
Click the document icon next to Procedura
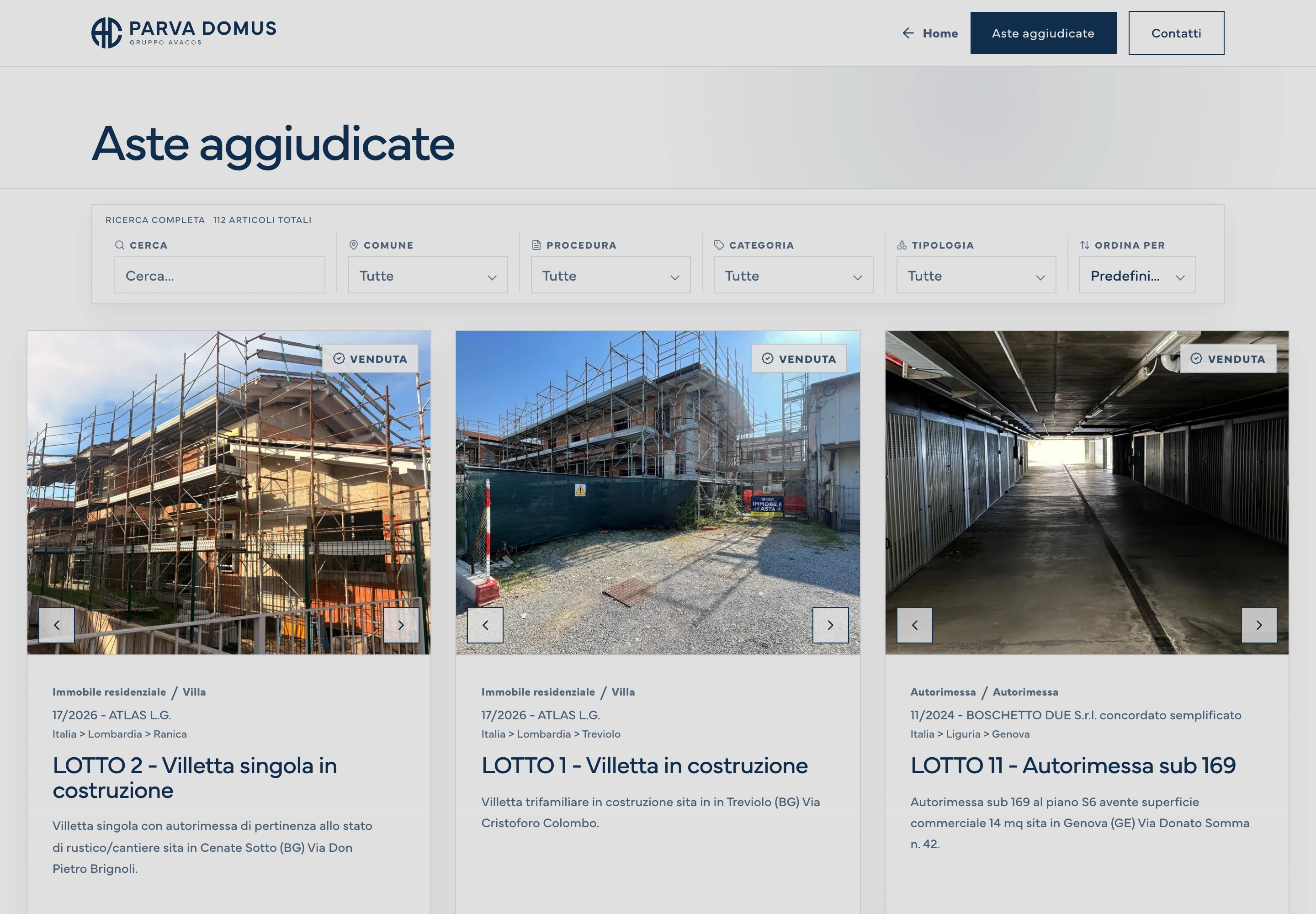tap(536, 245)
